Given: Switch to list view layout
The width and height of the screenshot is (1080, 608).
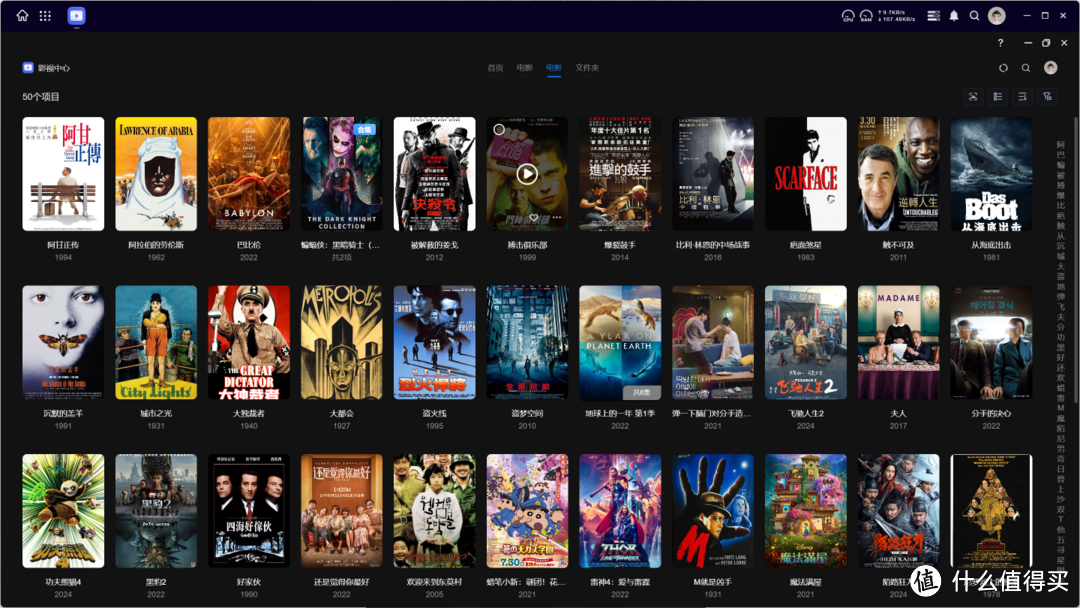Looking at the screenshot, I should (x=997, y=97).
